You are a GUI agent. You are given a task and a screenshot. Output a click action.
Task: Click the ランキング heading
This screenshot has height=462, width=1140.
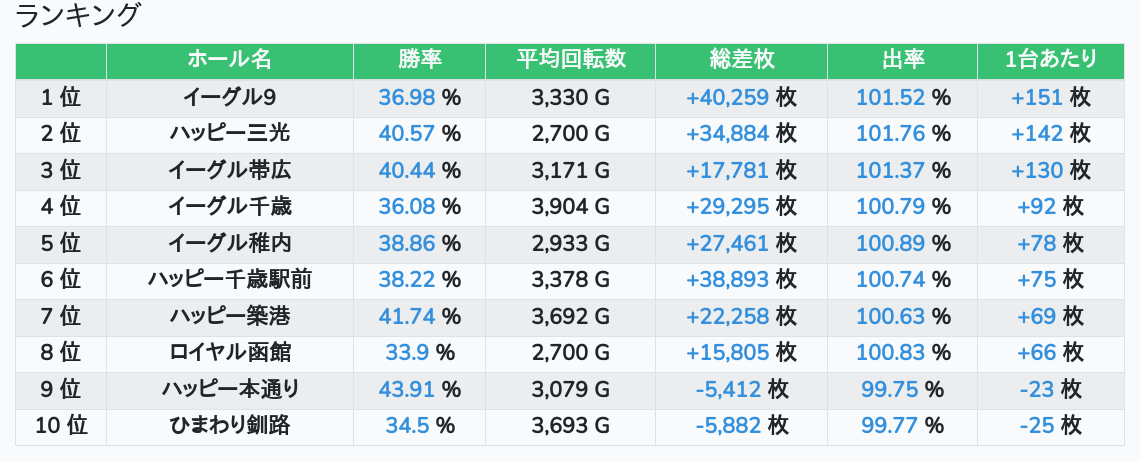click(78, 16)
